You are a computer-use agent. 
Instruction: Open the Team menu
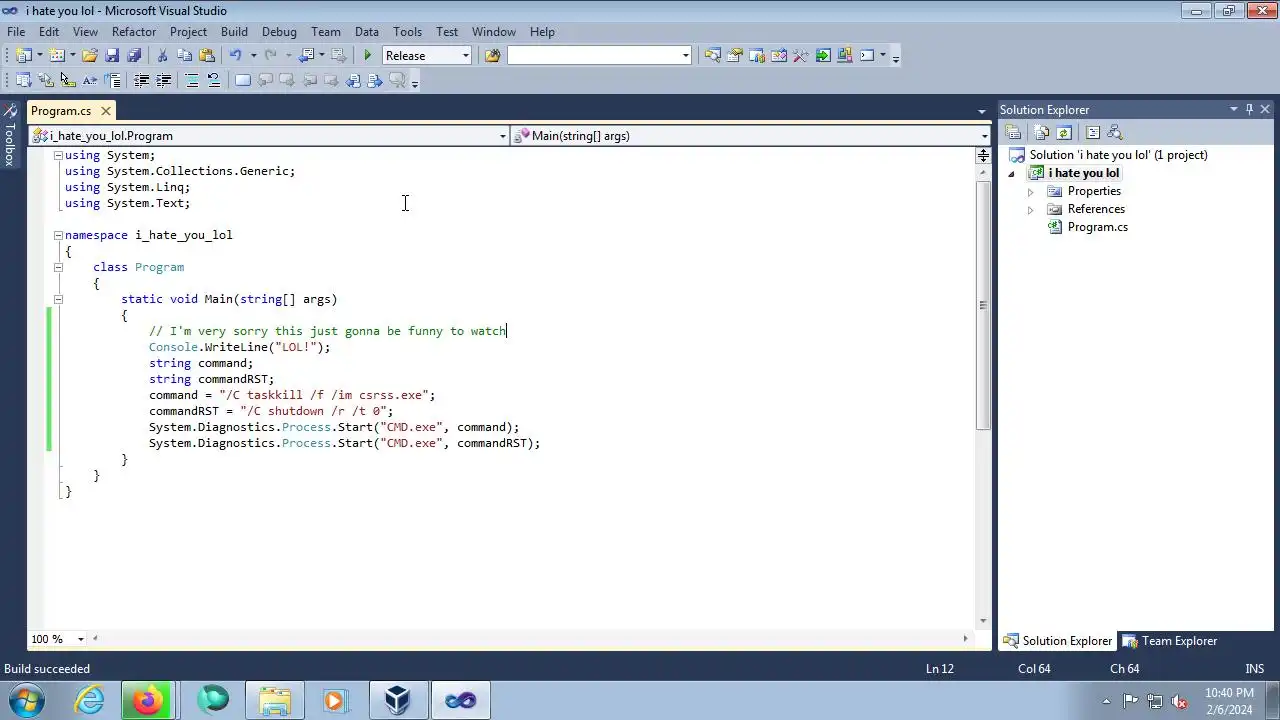click(325, 32)
